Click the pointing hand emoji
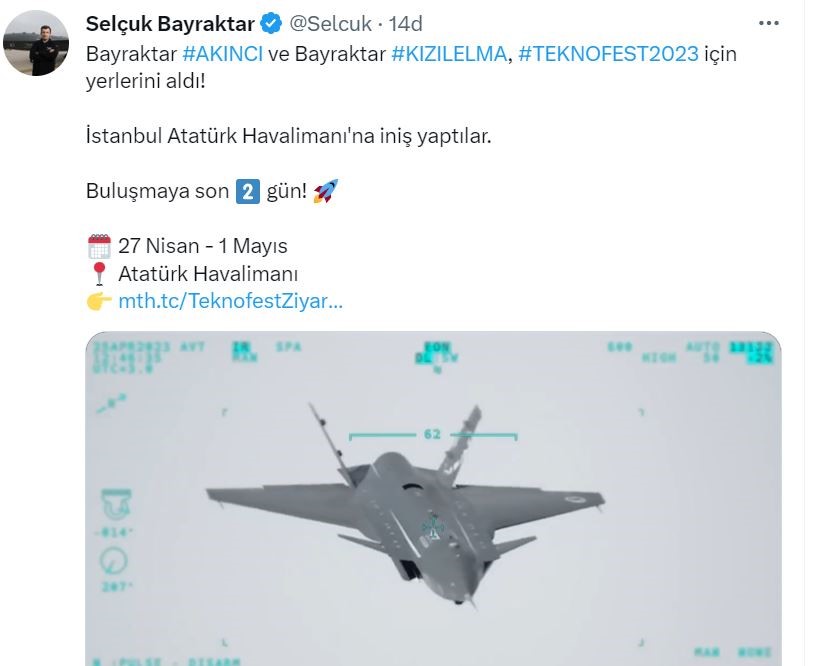Viewport: 821px width, 666px height. 99,301
